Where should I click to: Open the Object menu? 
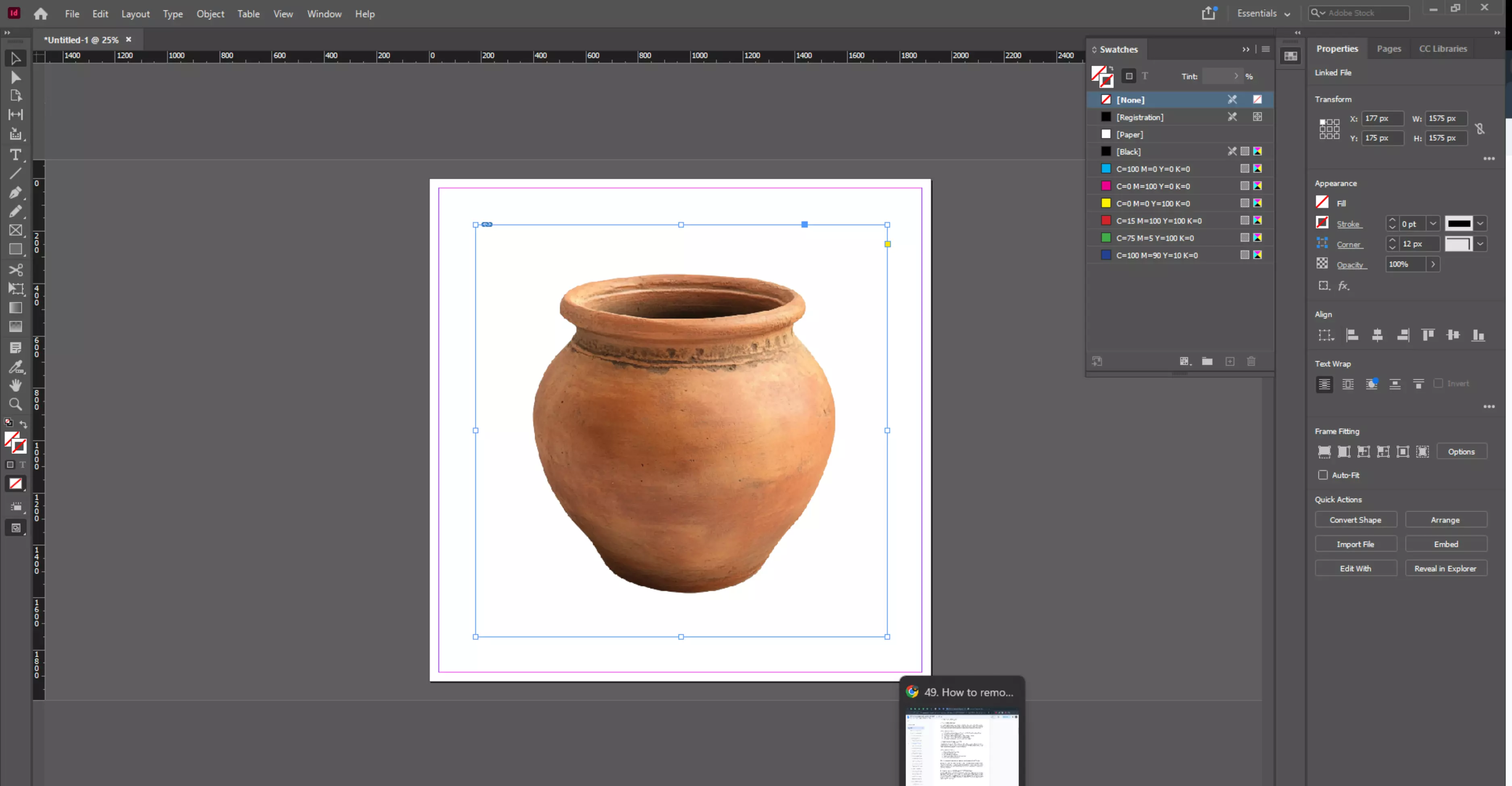[210, 13]
